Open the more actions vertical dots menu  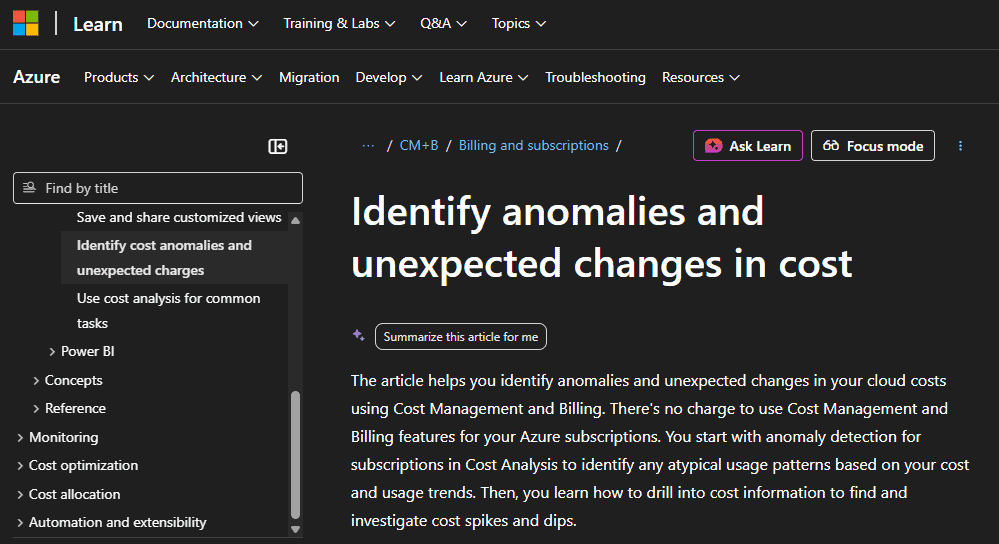[x=960, y=146]
